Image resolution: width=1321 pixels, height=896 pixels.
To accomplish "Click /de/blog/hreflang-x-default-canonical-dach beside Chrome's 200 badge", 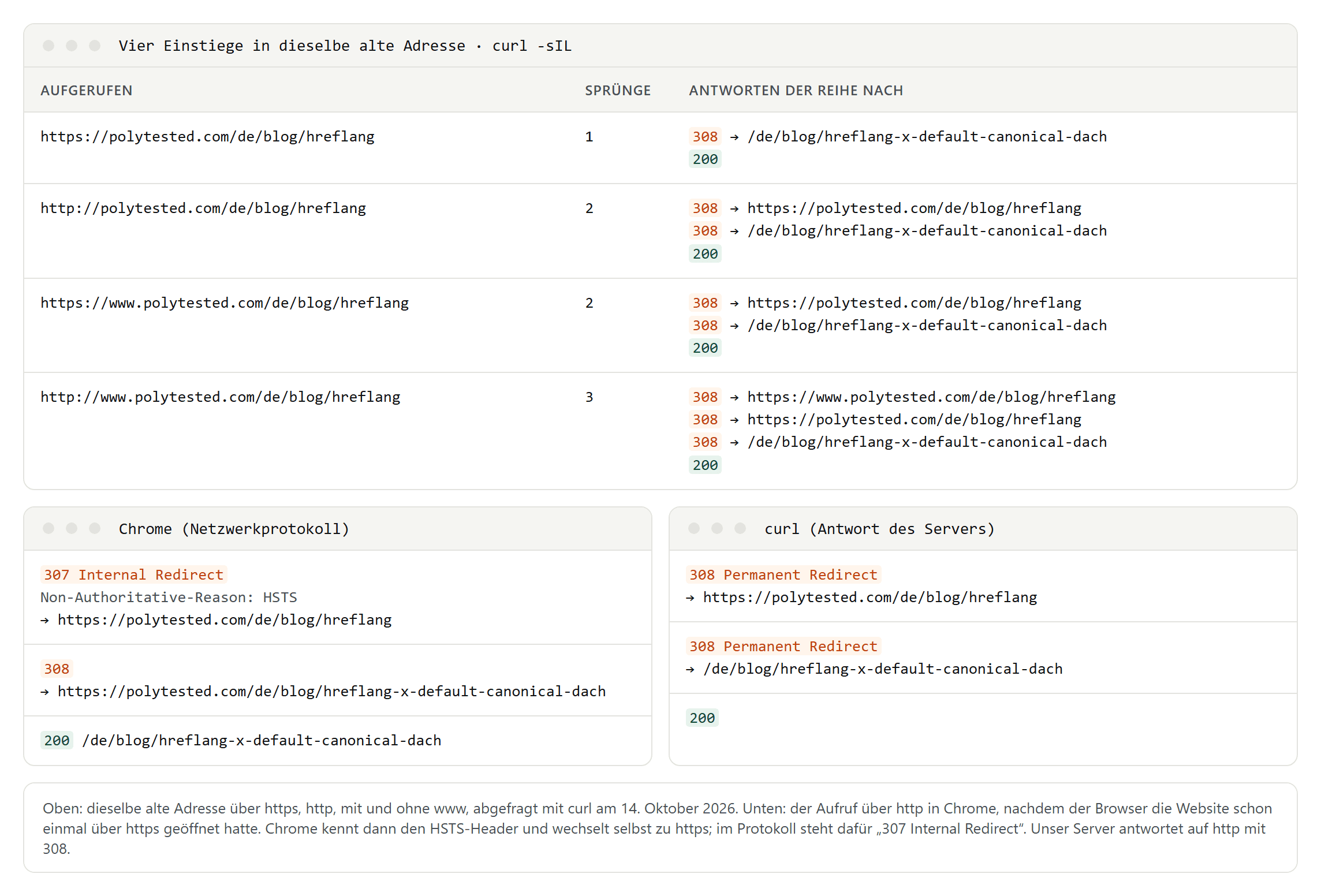I will pyautogui.click(x=262, y=741).
